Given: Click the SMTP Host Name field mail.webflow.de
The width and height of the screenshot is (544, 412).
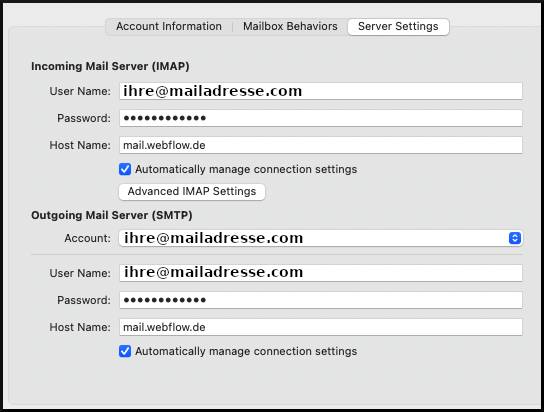Looking at the screenshot, I should click(x=321, y=327).
